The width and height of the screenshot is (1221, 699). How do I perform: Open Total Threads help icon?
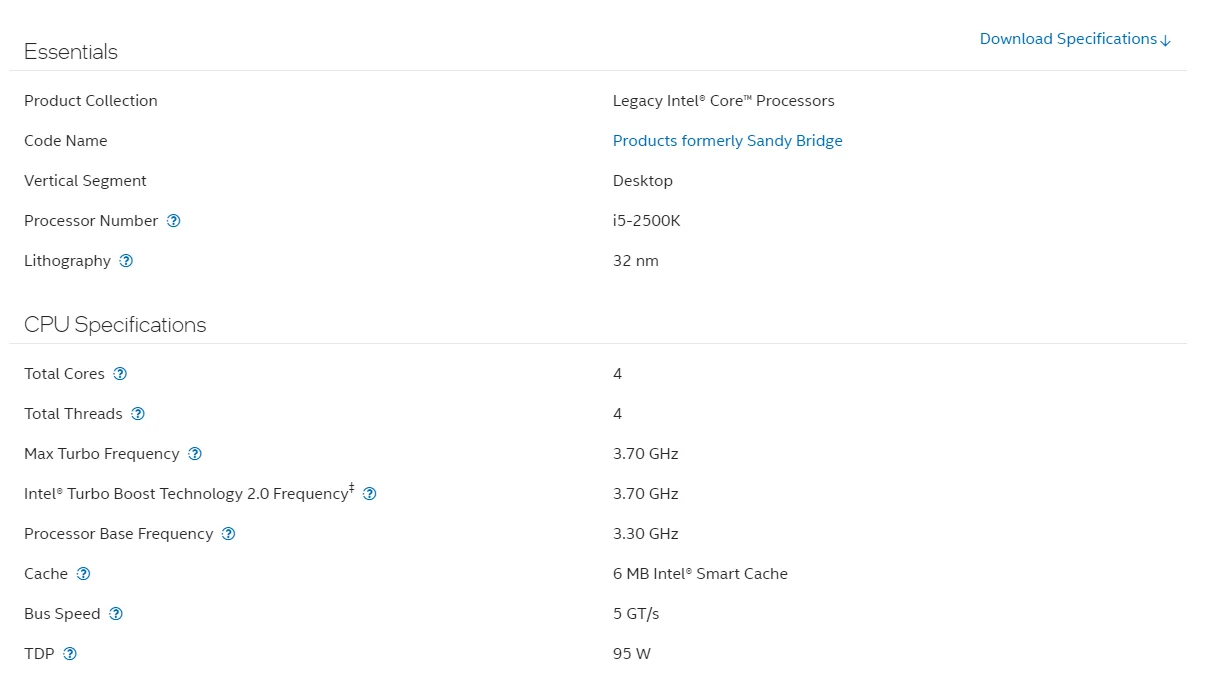click(x=138, y=414)
